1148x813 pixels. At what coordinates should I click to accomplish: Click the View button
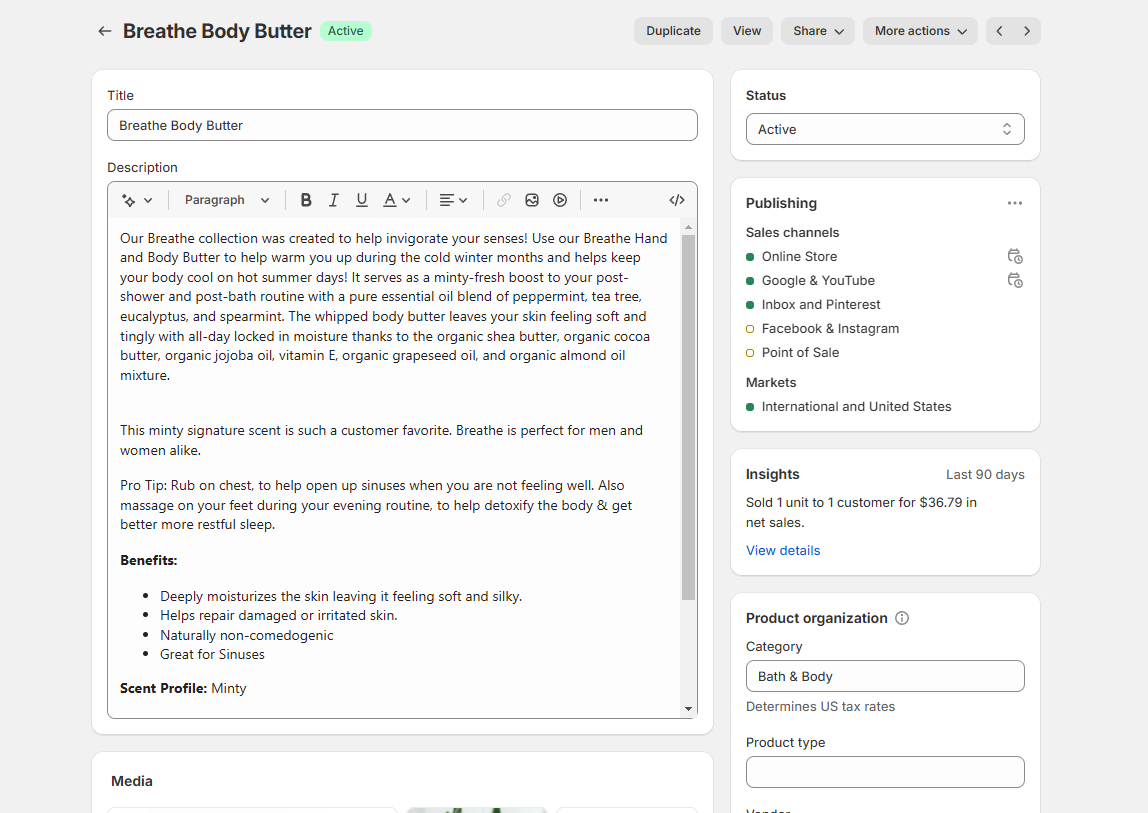click(747, 31)
